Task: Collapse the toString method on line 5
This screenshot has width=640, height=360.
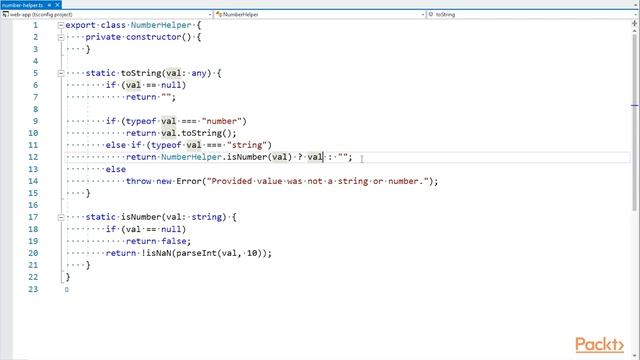Action: point(61,73)
